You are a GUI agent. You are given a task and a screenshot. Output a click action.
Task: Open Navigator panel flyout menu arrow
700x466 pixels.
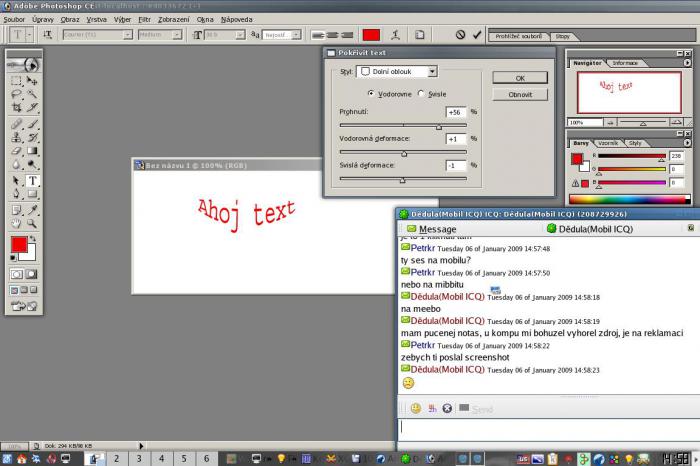pyautogui.click(x=687, y=63)
